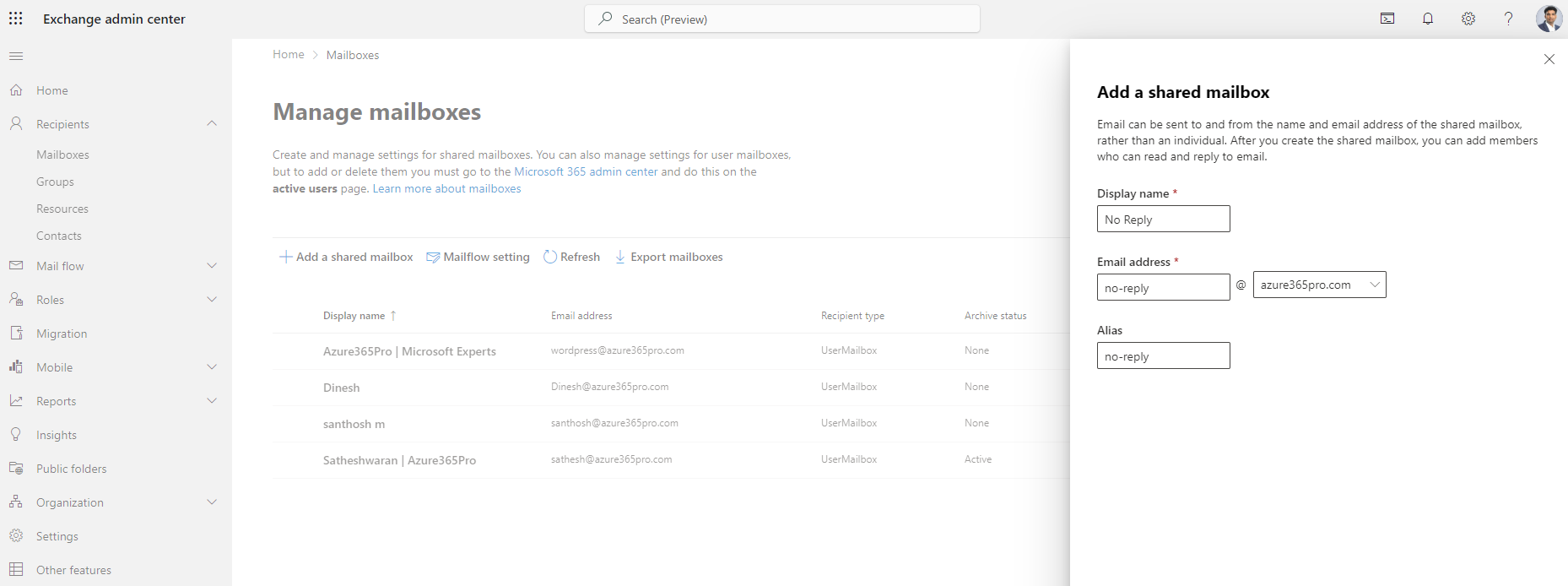
Task: Click the plus icon for adding shared mailbox
Action: (286, 257)
